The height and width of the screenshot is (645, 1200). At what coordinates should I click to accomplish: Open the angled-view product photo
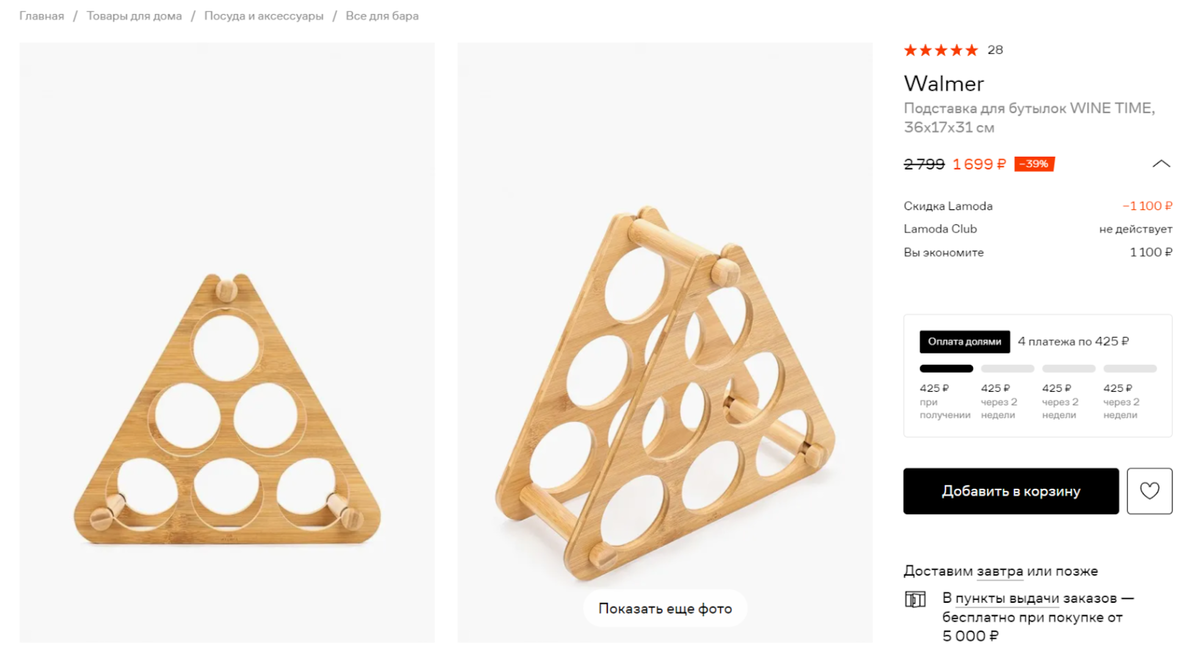point(665,342)
